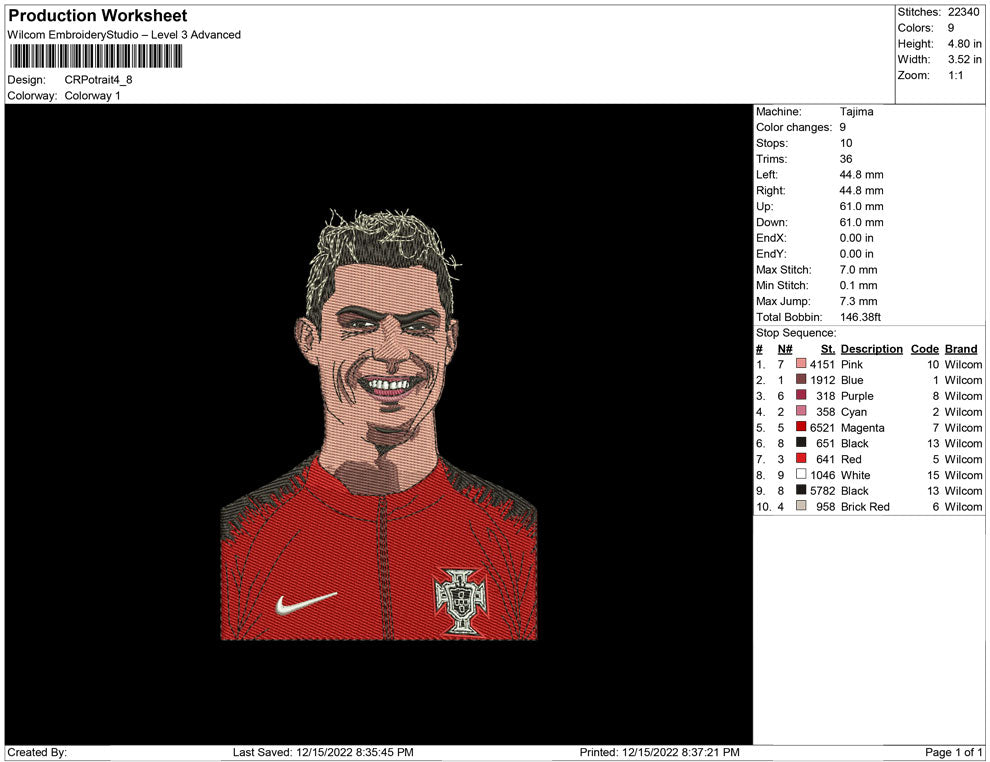Click the code 15 in the White row
The width and height of the screenshot is (990, 762).
933,474
